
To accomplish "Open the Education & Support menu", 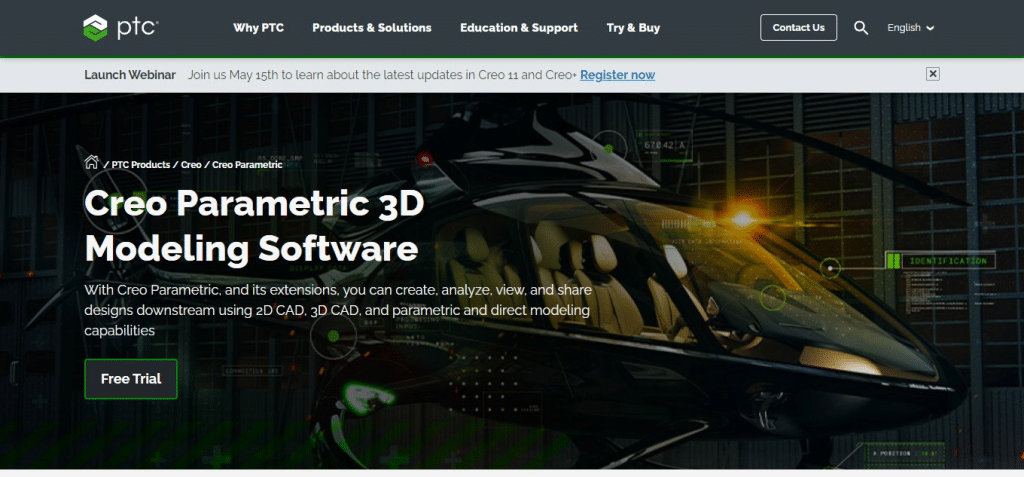I will 518,28.
